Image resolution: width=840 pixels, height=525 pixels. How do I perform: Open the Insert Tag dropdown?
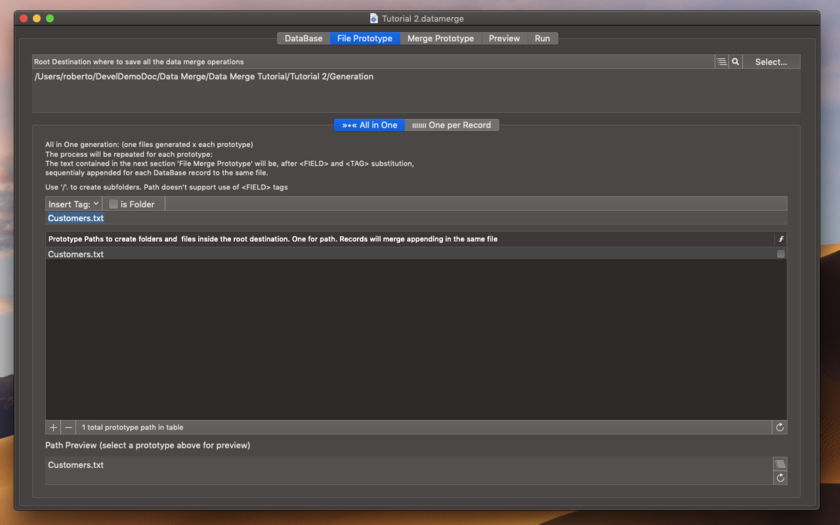[74, 204]
